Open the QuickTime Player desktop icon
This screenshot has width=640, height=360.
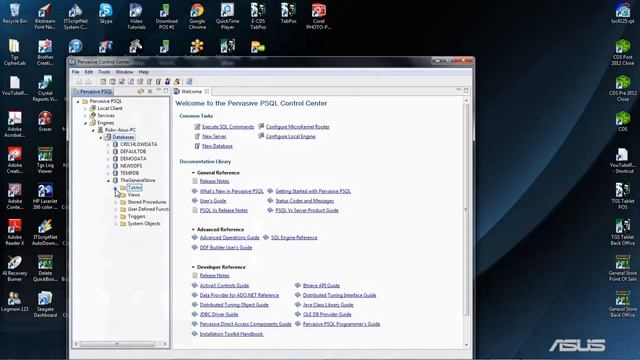(227, 16)
